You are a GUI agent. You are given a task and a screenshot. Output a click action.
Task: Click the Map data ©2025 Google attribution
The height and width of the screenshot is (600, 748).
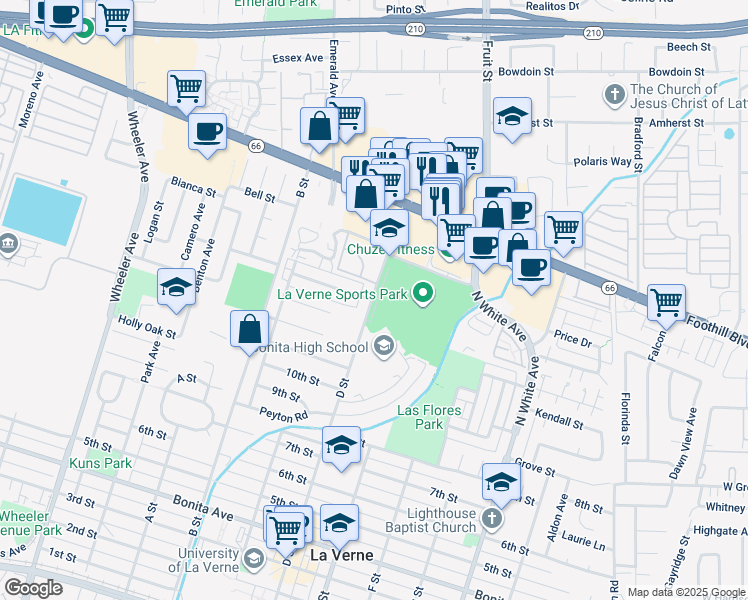coord(684,592)
